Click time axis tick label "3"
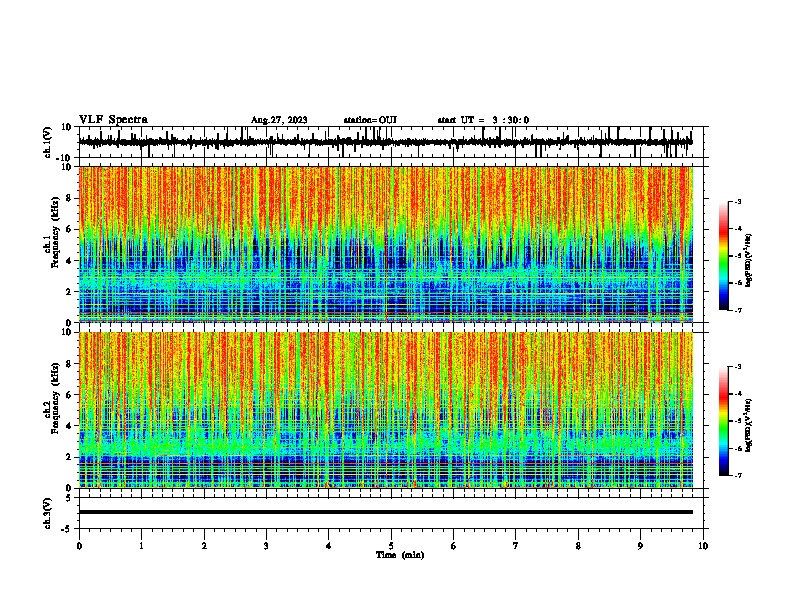Screen dimensions: 792x612 [x=266, y=546]
